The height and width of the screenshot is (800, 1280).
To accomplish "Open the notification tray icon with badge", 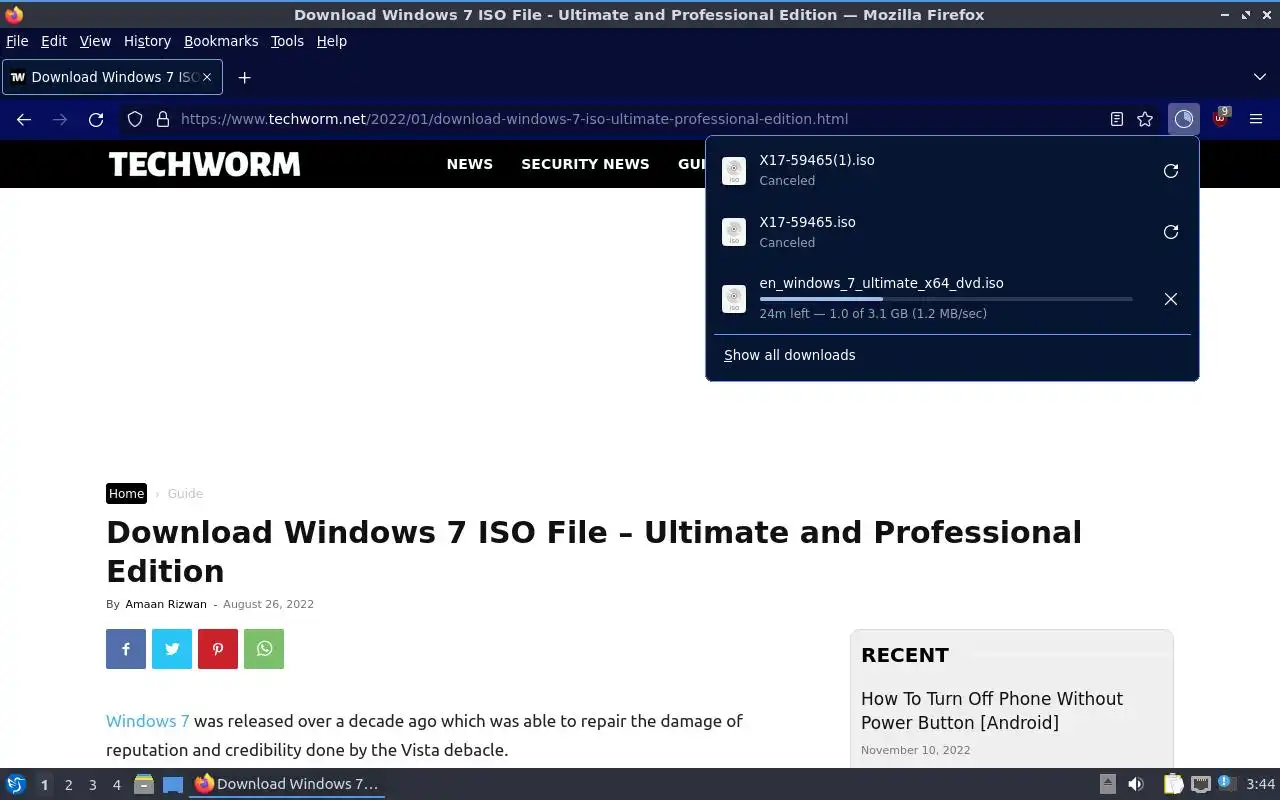I will [1227, 784].
